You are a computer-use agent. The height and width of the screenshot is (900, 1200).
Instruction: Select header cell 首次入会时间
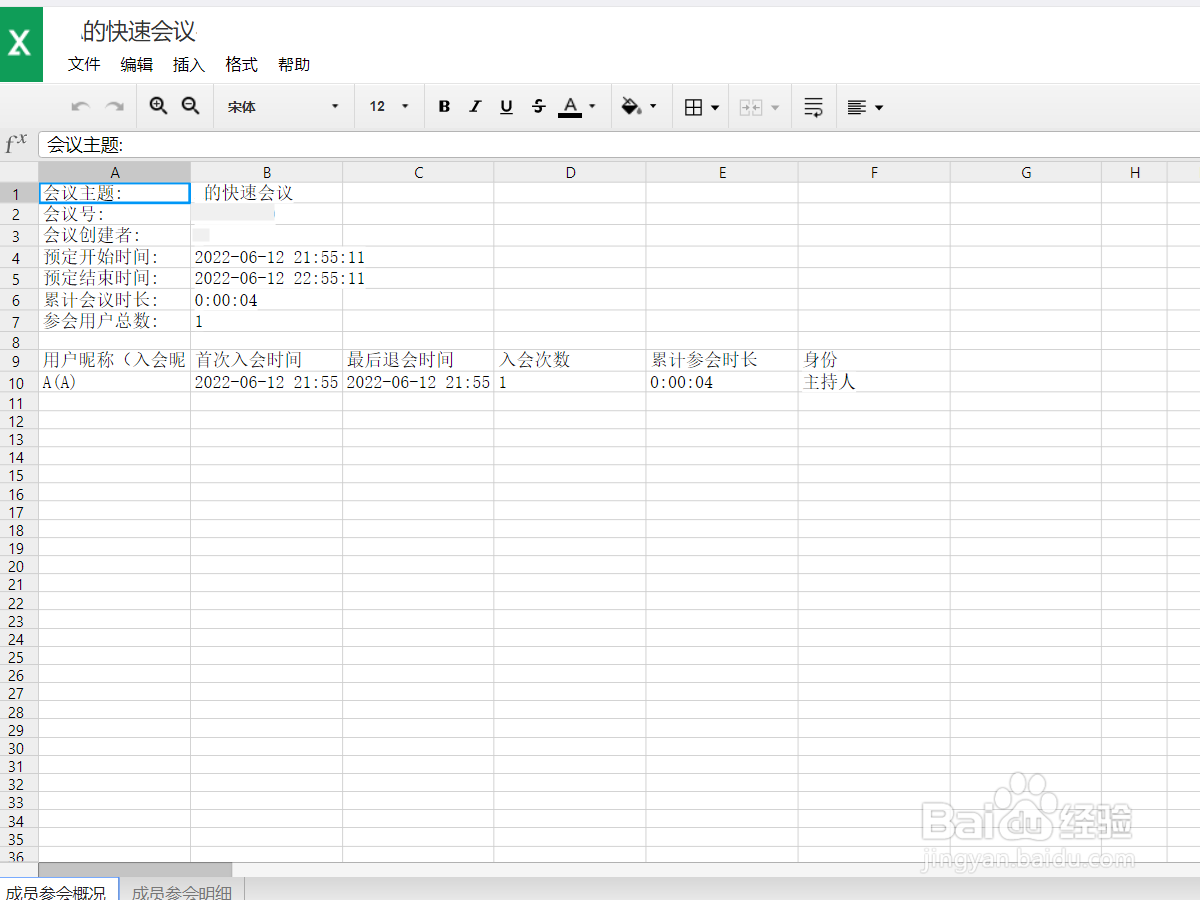(x=266, y=360)
